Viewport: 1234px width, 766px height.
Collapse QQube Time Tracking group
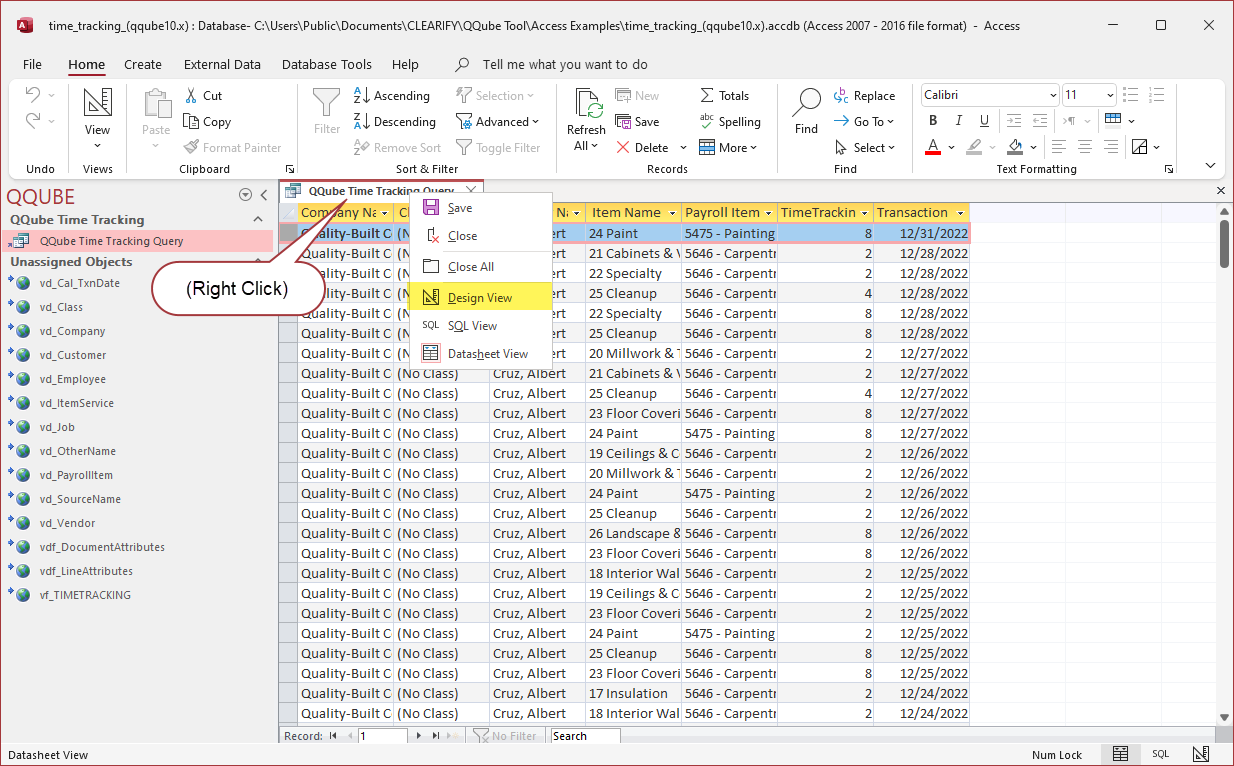pyautogui.click(x=258, y=220)
